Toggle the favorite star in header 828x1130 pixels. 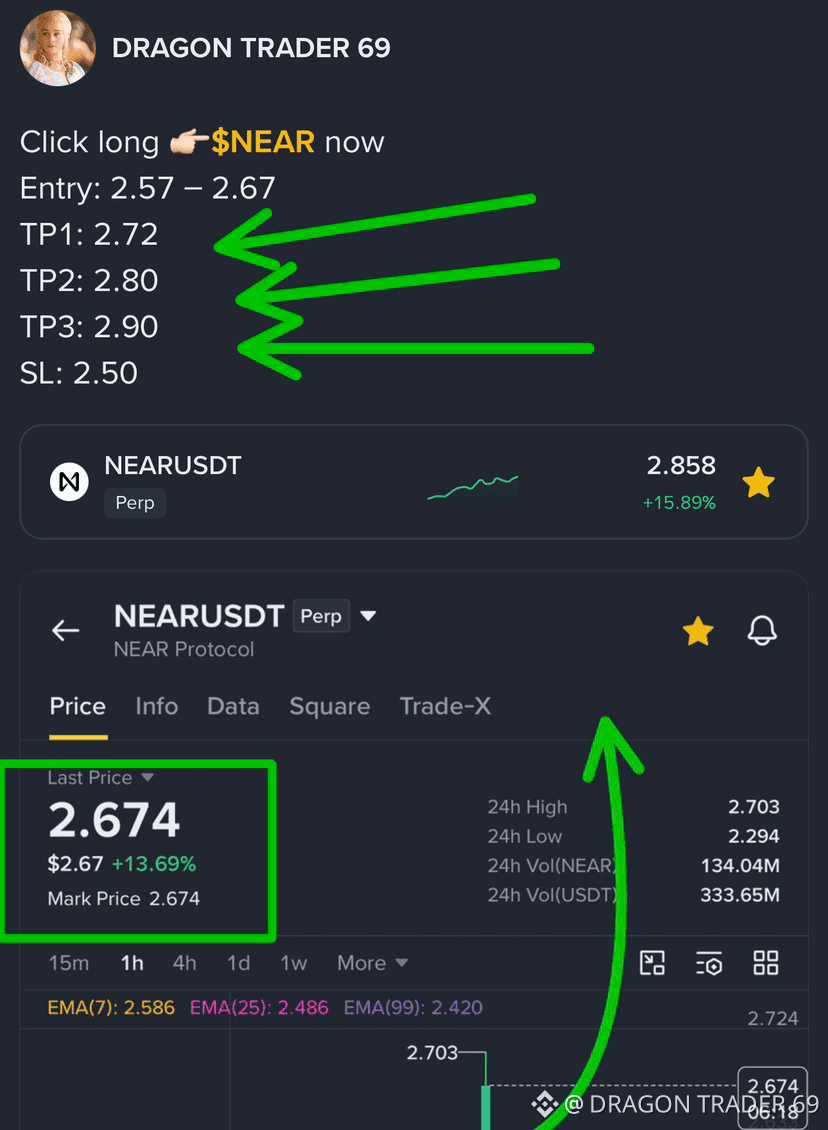click(698, 631)
